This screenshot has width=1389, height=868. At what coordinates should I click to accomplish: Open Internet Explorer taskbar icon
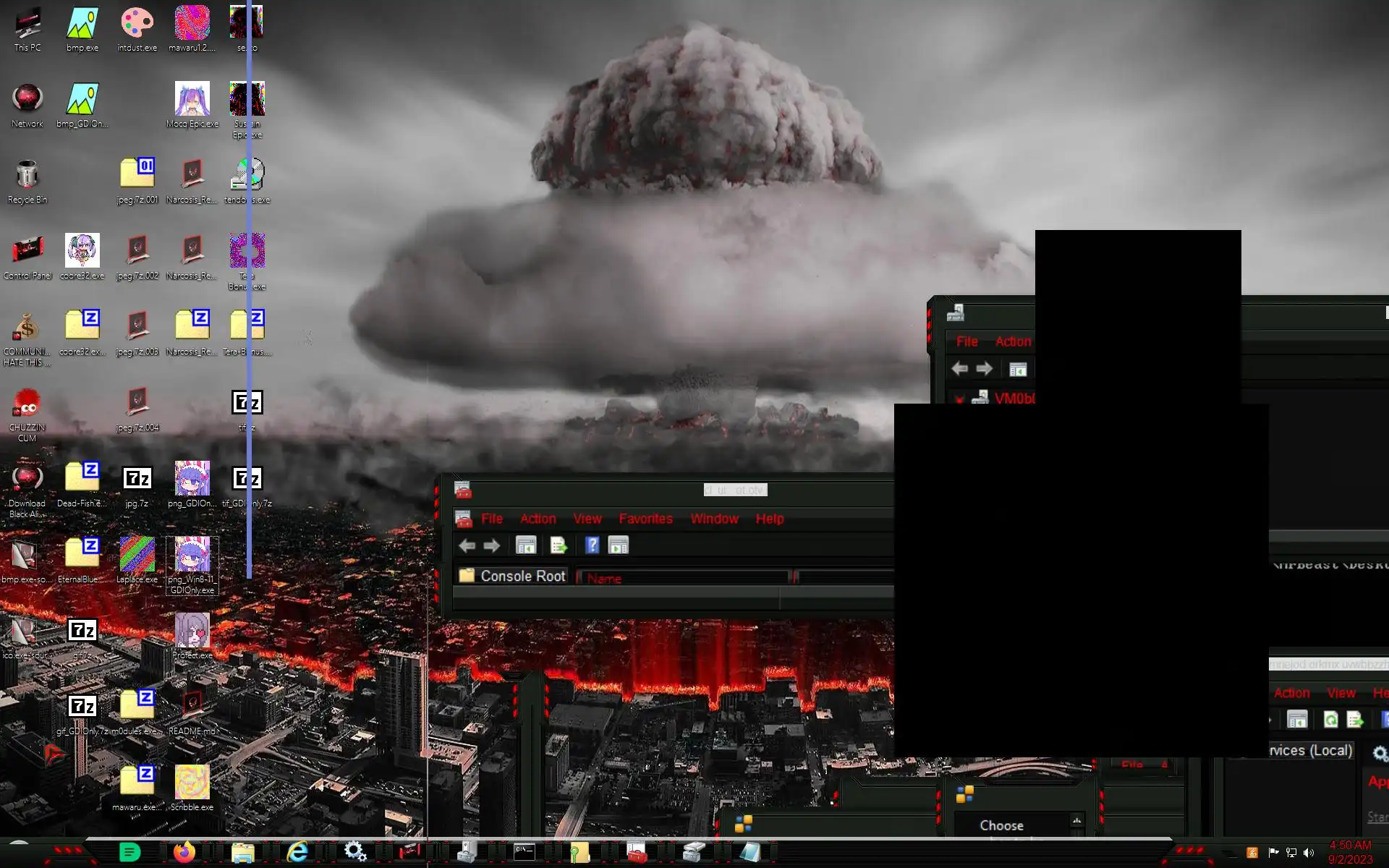pos(297,853)
